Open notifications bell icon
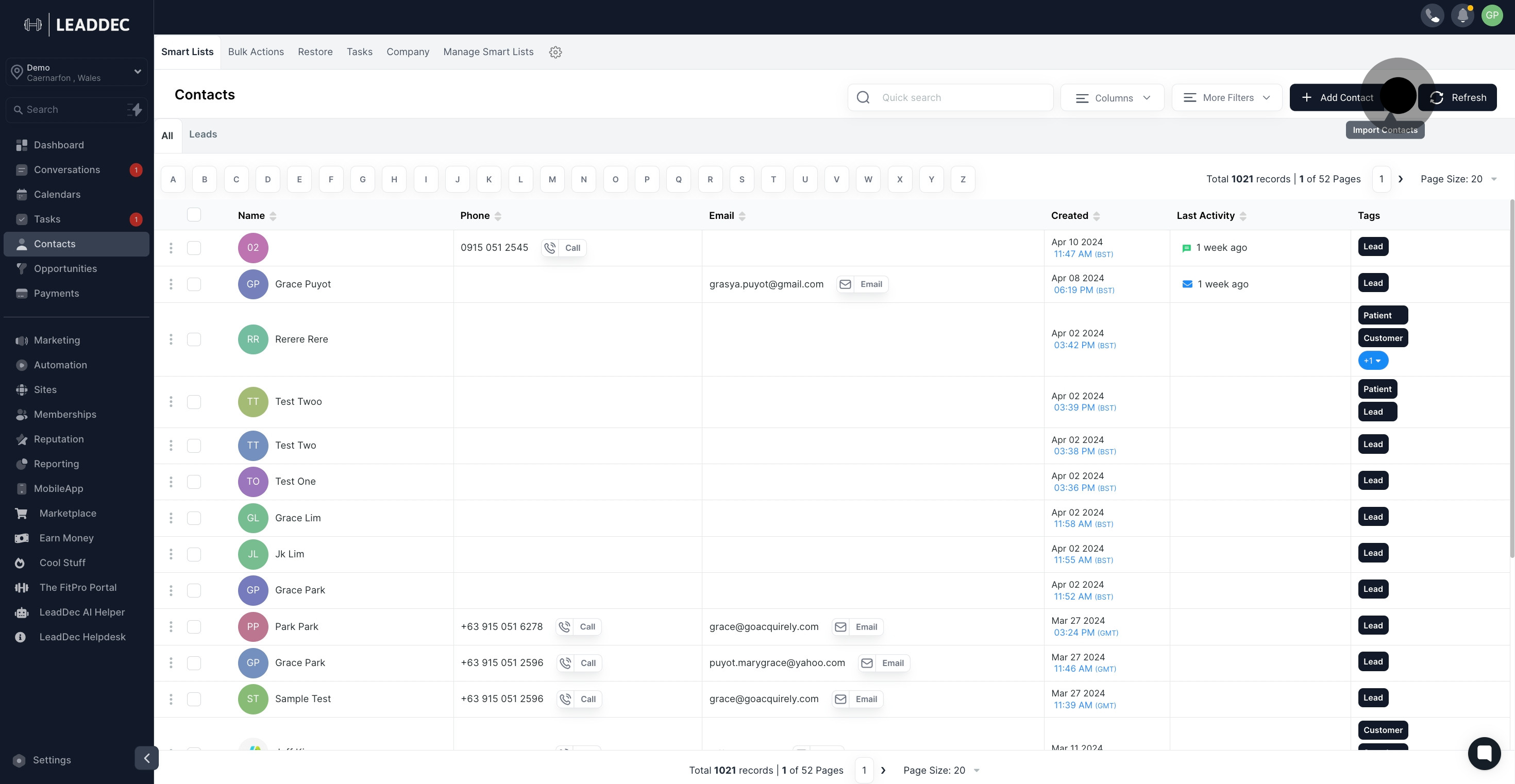The width and height of the screenshot is (1515, 784). click(x=1462, y=16)
